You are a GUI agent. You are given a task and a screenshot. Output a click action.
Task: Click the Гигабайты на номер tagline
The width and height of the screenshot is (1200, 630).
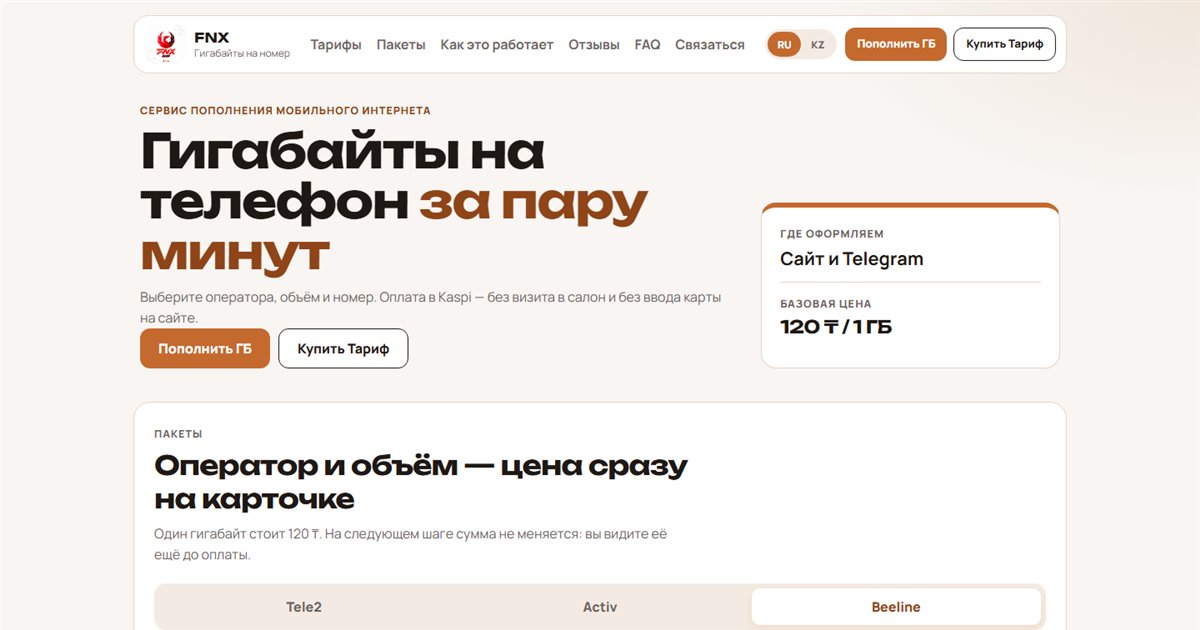coord(242,53)
